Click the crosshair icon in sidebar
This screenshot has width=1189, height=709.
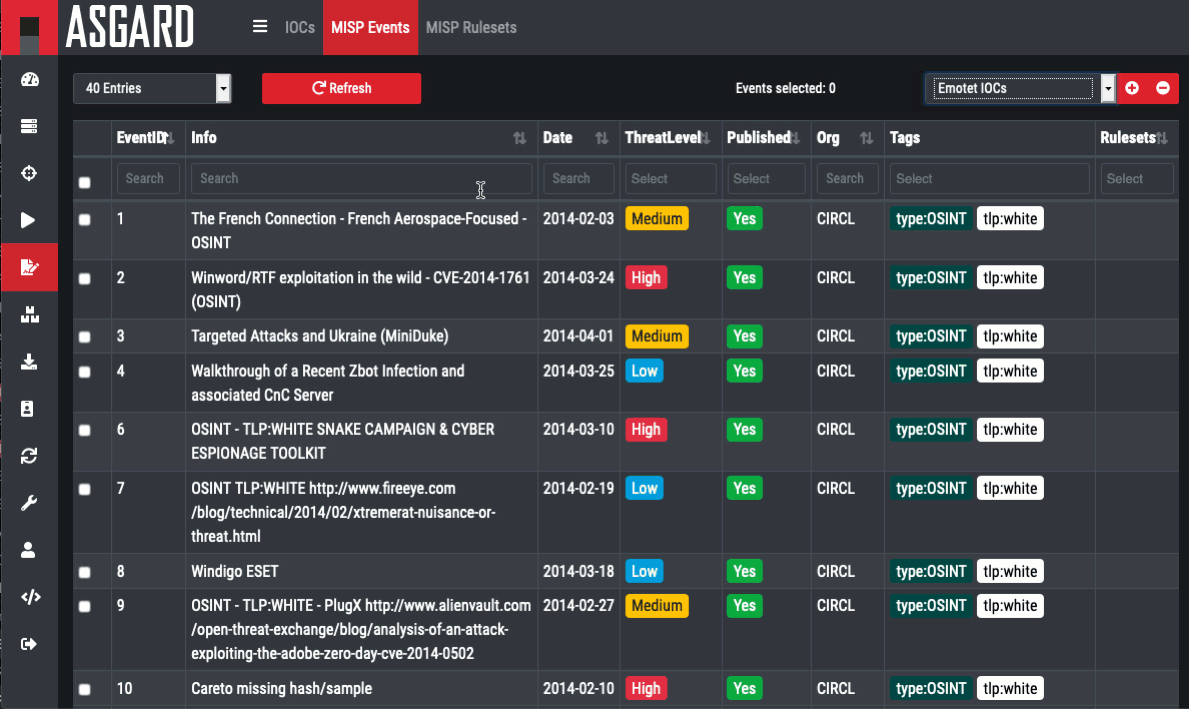tap(29, 173)
